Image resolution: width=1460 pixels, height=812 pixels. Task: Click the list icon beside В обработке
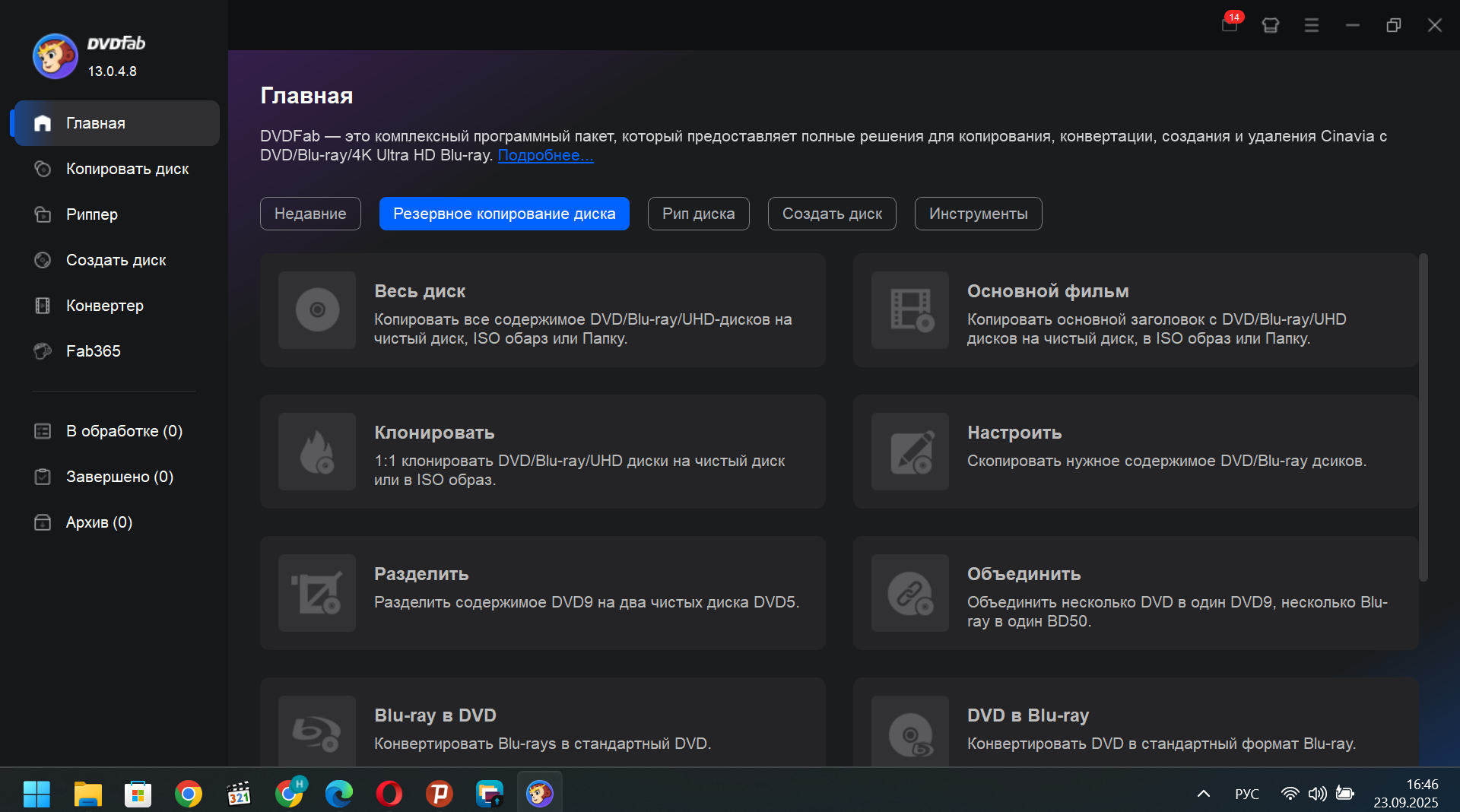point(43,431)
